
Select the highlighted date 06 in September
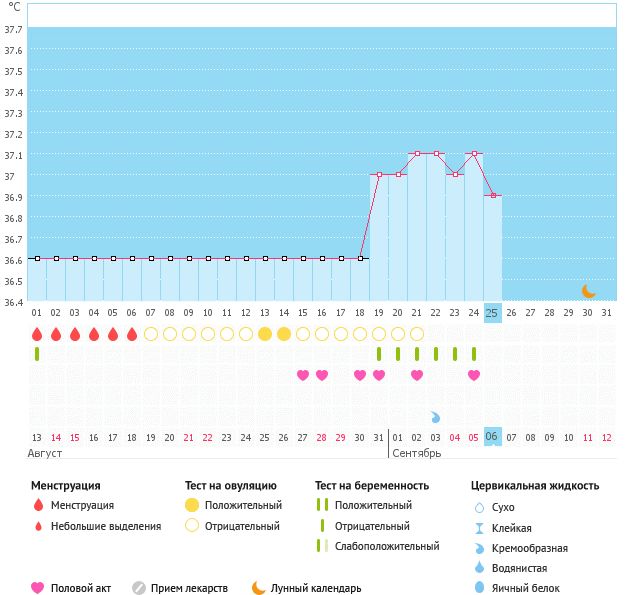(492, 437)
